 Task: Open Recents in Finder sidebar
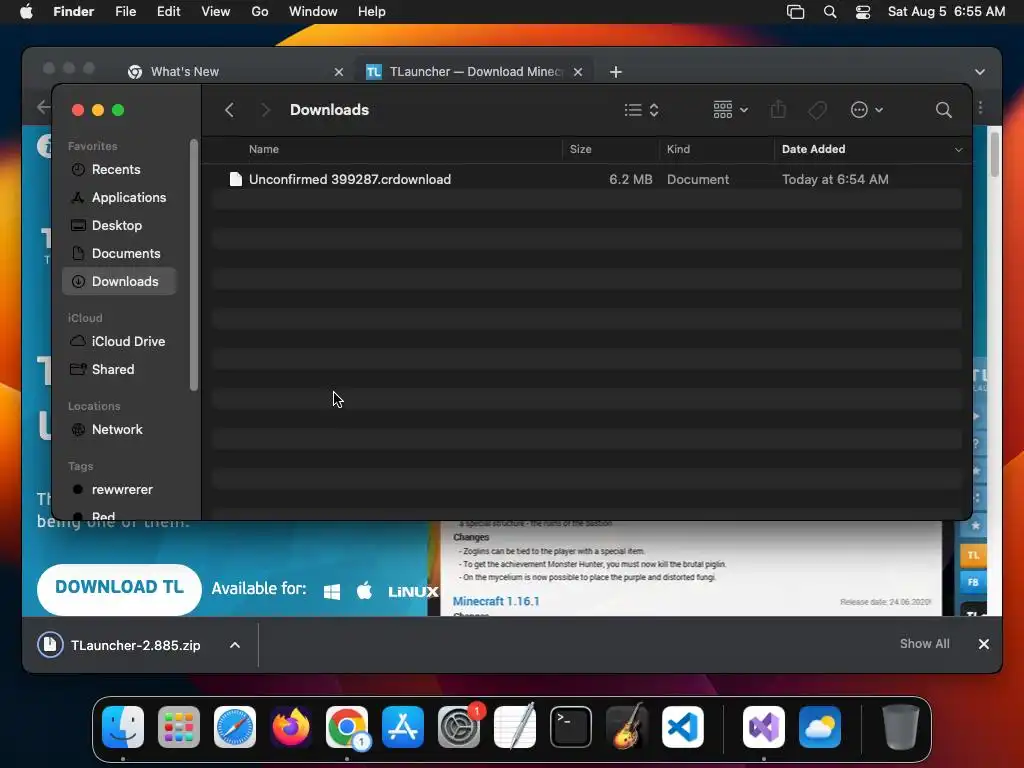tap(120, 169)
